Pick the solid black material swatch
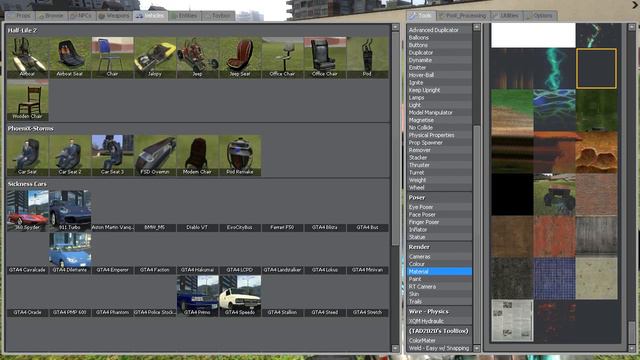Screen dimensions: 640x360 [512, 194]
